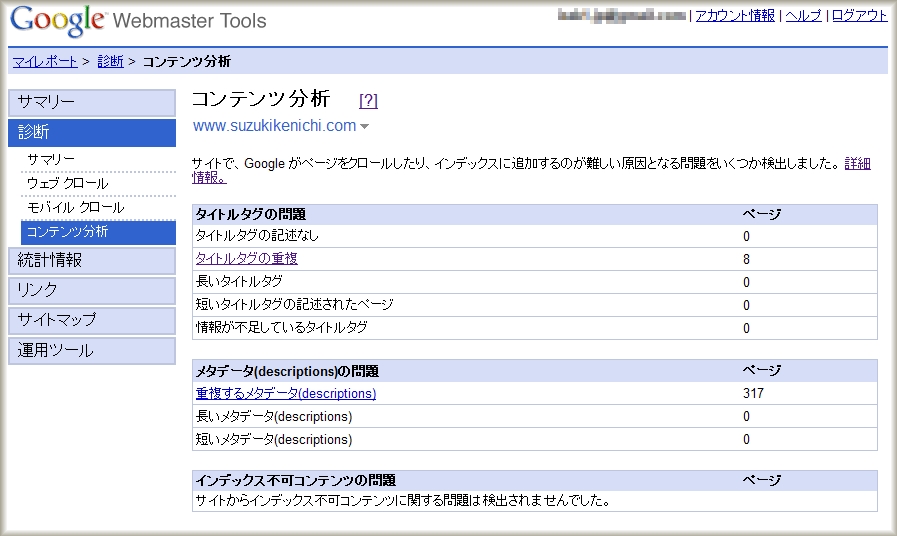897x536 pixels.
Task: Click the Google Webmaster Tools logo
Action: (138, 21)
